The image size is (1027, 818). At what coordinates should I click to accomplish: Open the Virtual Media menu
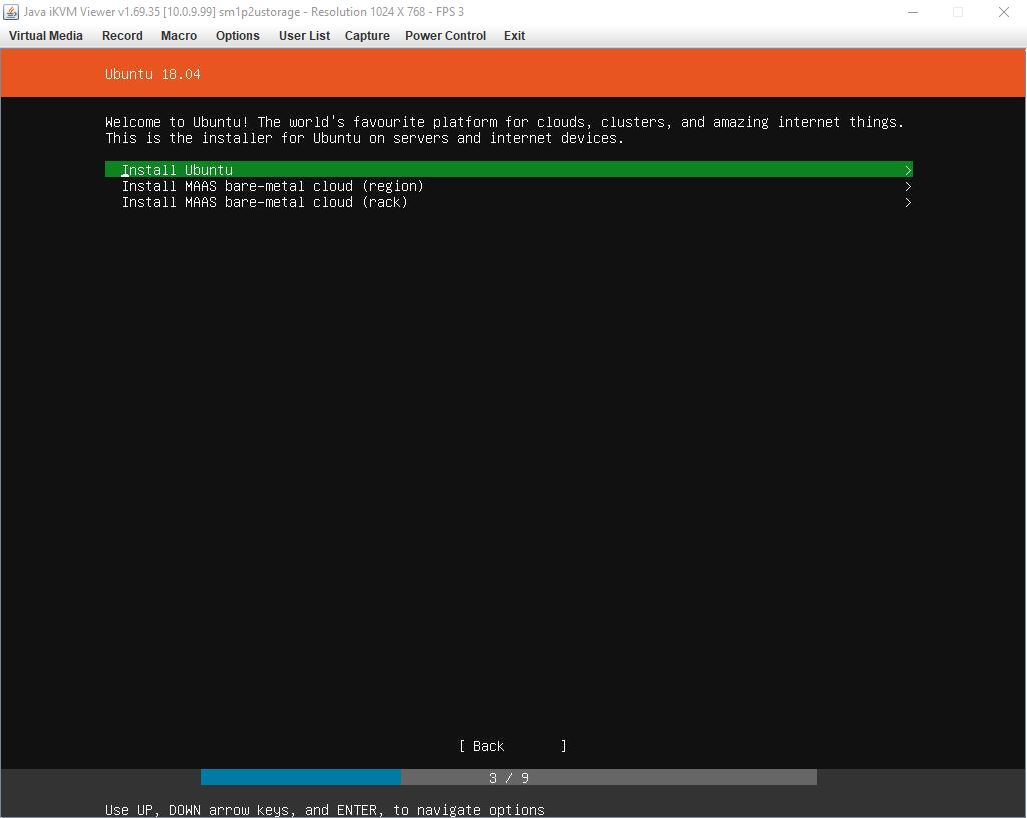click(46, 36)
